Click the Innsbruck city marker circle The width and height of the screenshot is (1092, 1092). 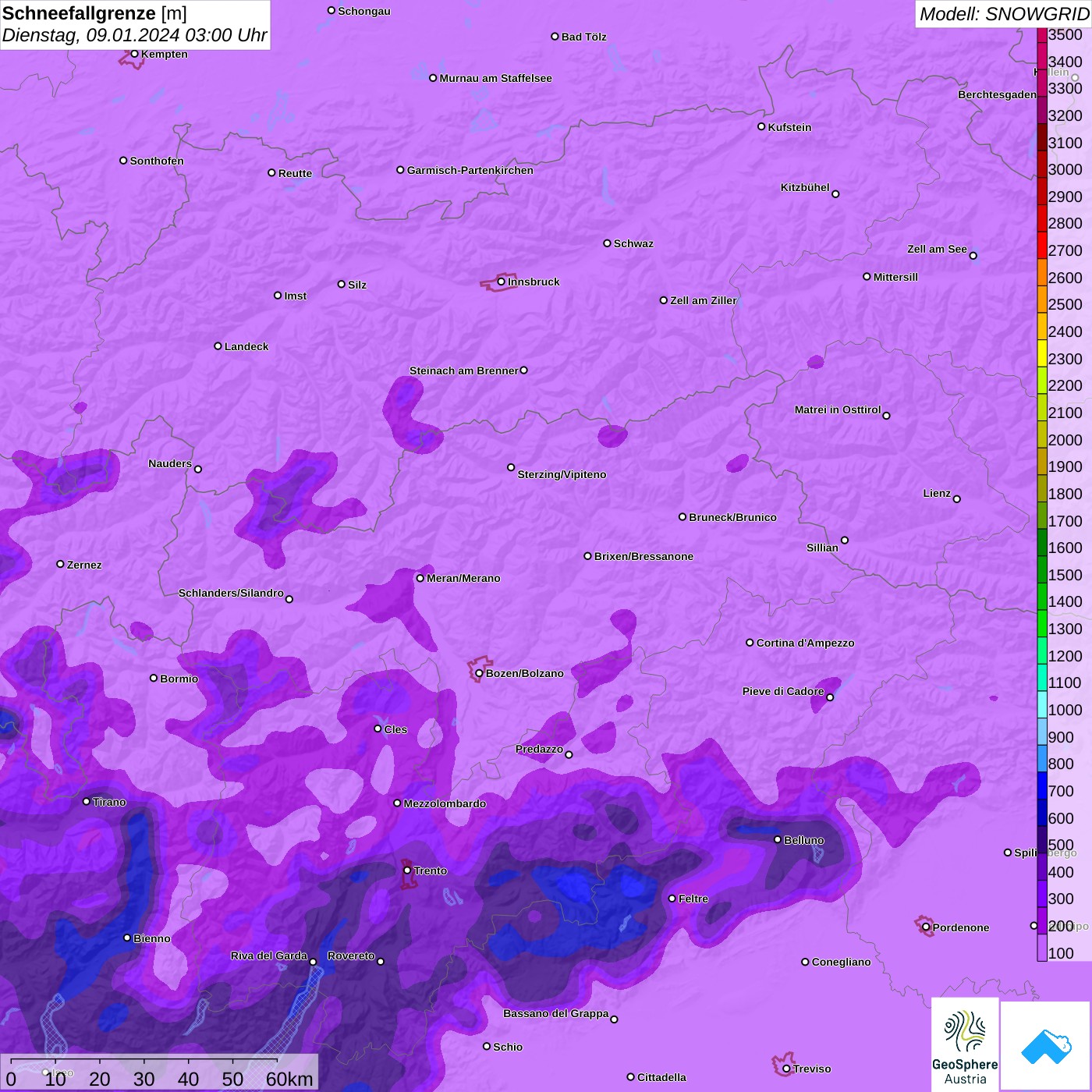(x=502, y=282)
